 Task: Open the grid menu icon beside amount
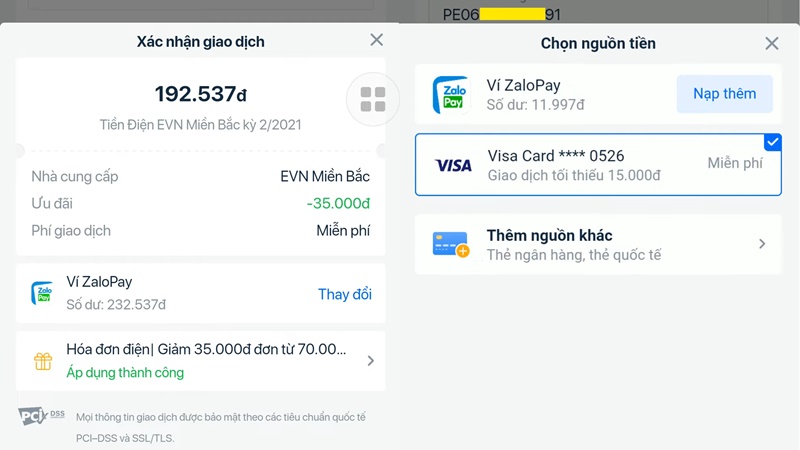coord(372,99)
